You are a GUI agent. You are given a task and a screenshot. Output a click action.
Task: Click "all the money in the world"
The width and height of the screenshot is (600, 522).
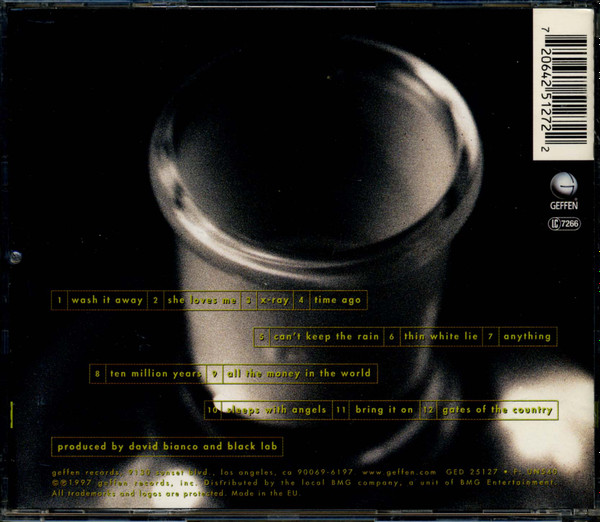tap(298, 374)
